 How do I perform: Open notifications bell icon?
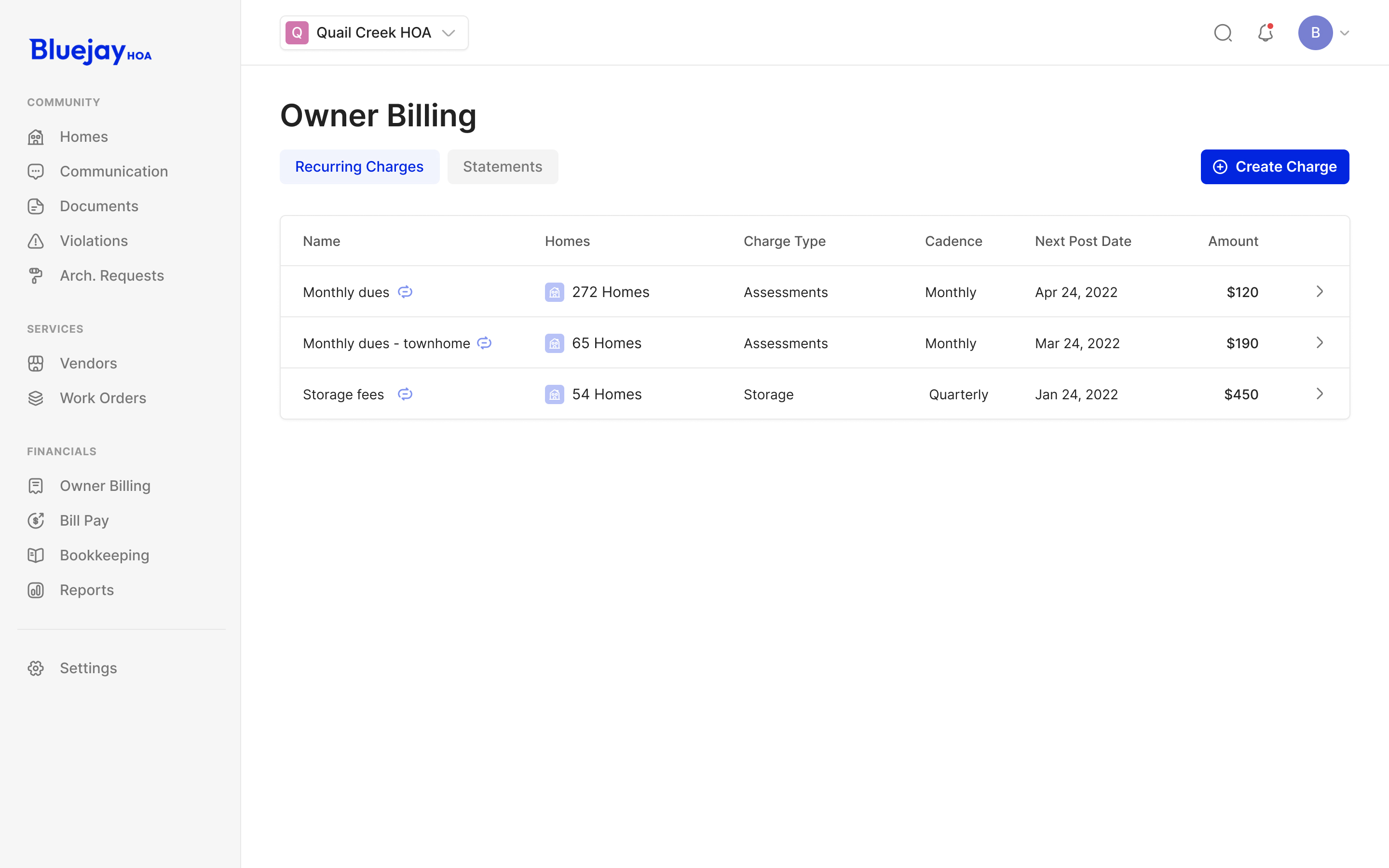click(1265, 33)
